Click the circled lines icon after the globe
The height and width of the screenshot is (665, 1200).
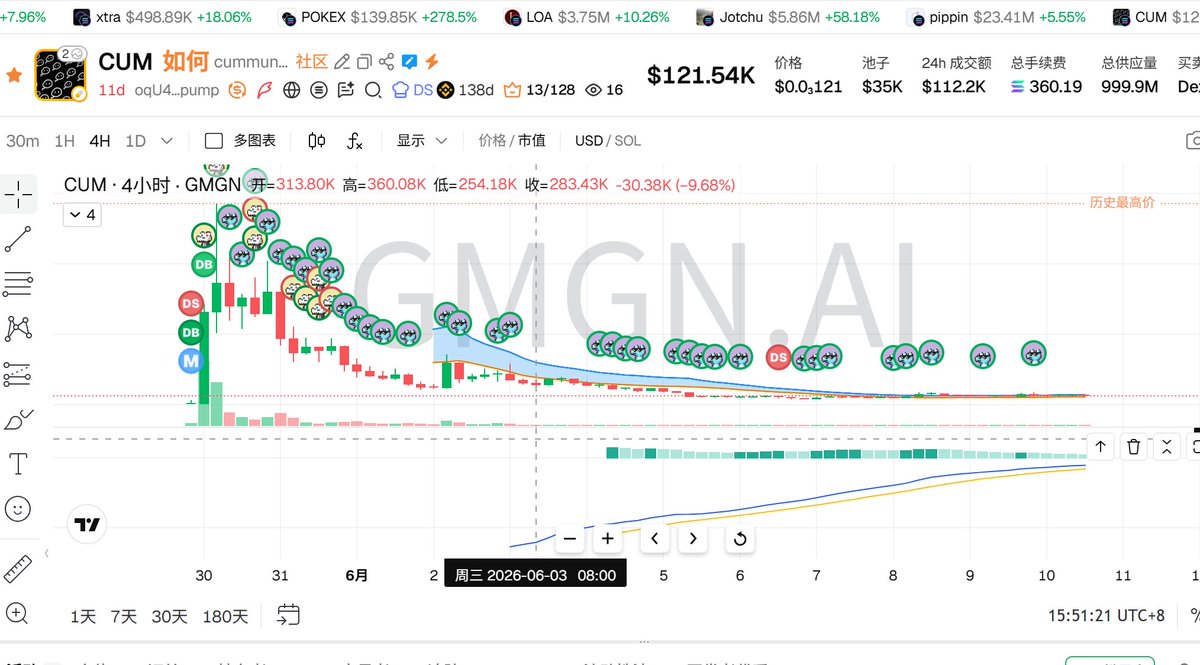(x=319, y=90)
